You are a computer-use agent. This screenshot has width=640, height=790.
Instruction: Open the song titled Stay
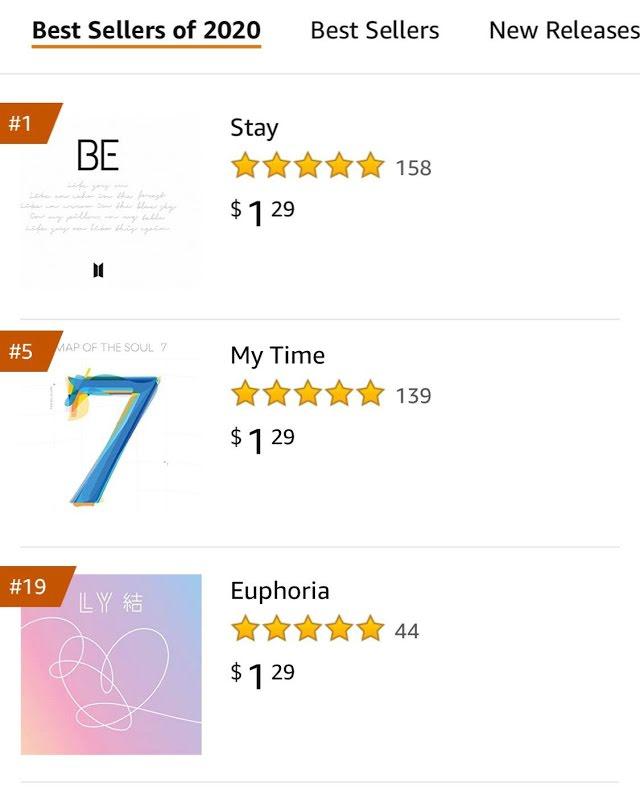pyautogui.click(x=254, y=128)
